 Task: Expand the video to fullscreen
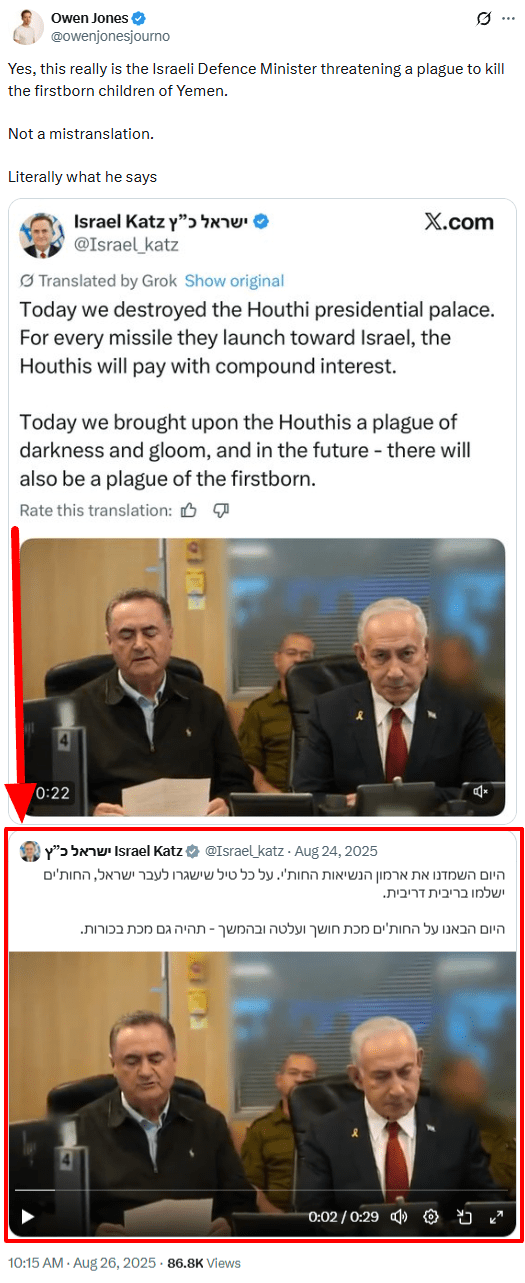pos(496,1217)
